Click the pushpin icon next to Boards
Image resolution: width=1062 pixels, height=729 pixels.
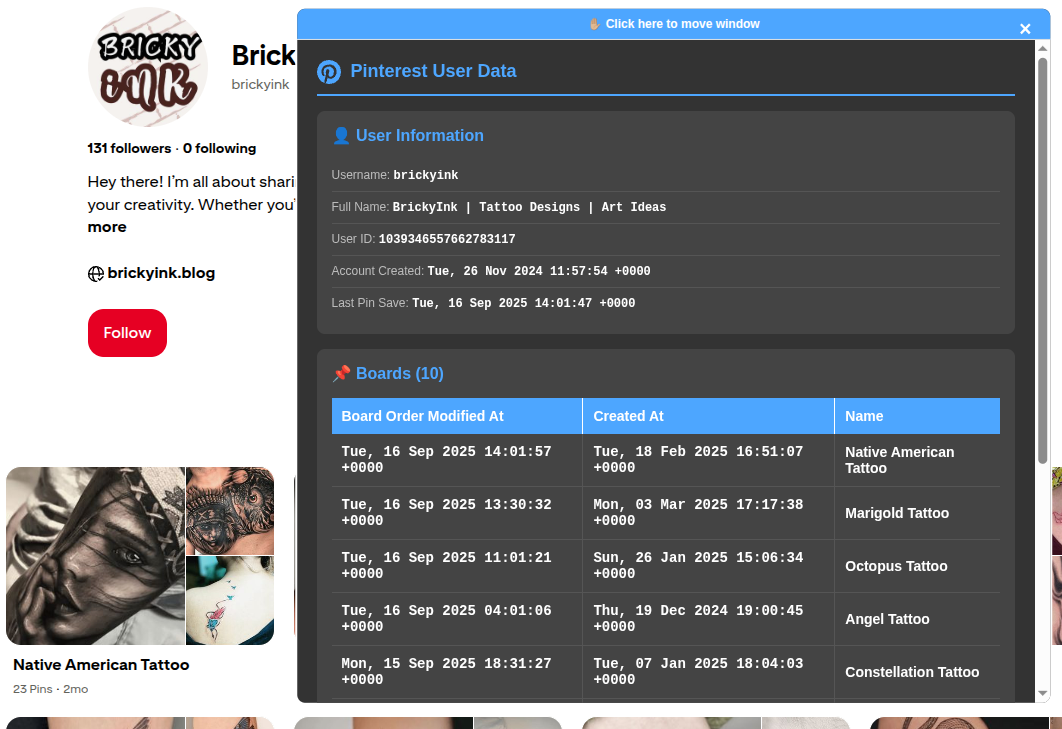(x=341, y=374)
